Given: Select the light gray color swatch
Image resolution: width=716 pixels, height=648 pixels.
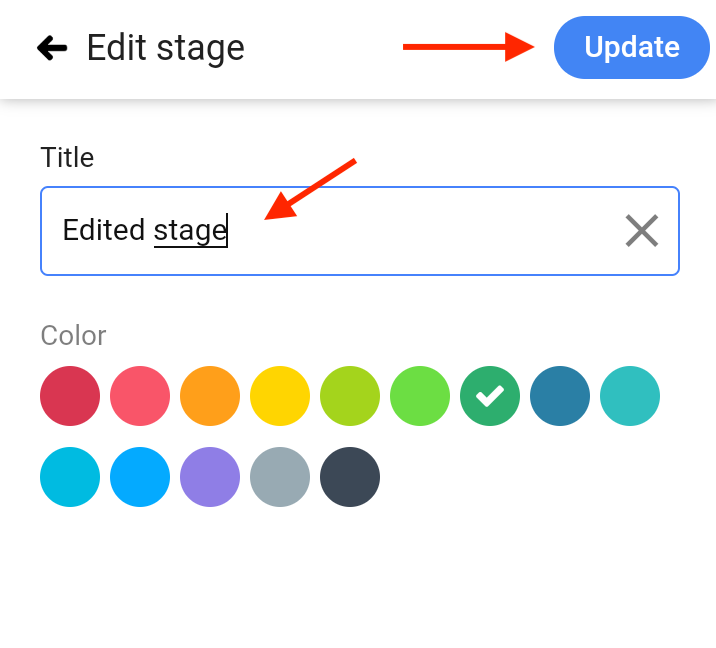Looking at the screenshot, I should click(x=280, y=477).
